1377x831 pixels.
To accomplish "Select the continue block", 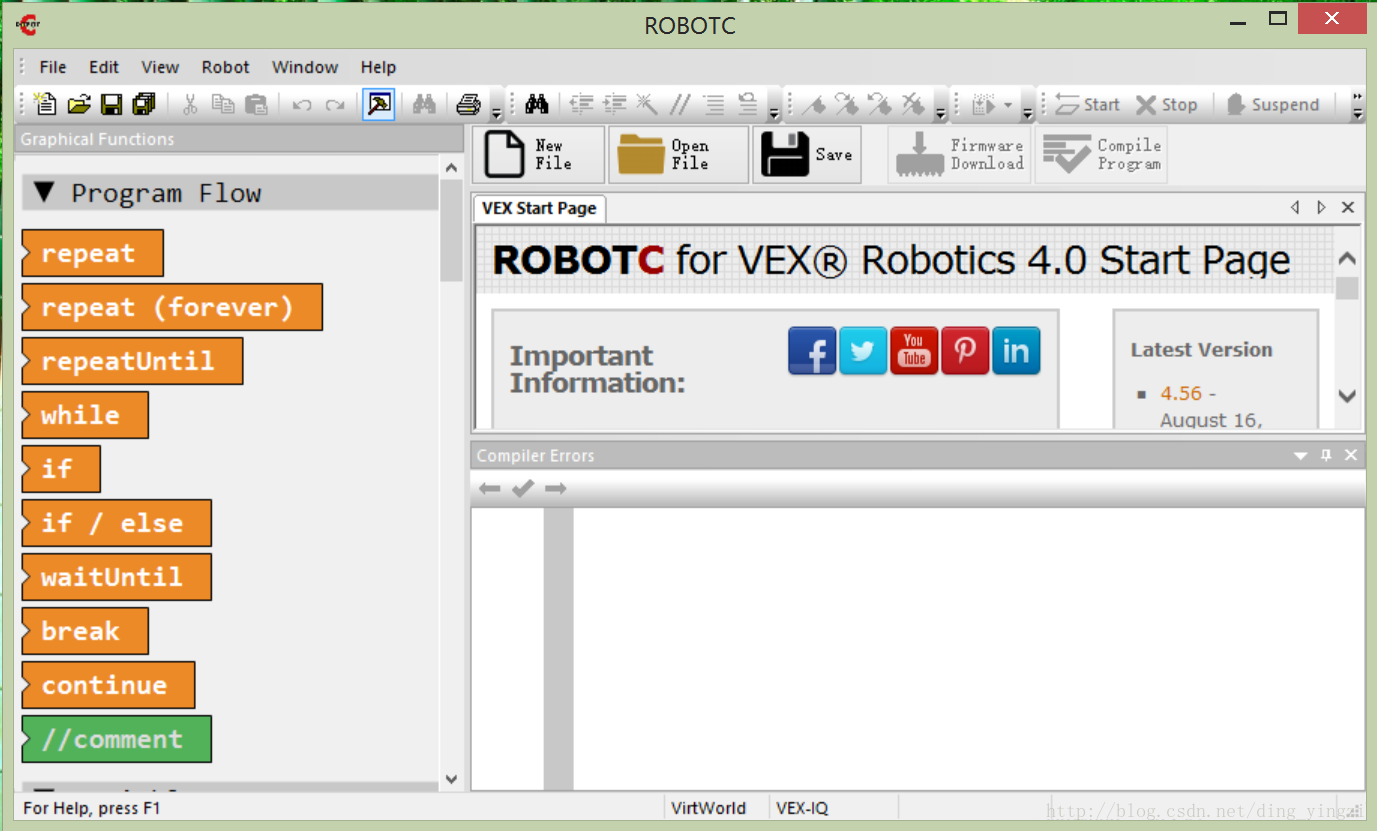I will tap(108, 685).
